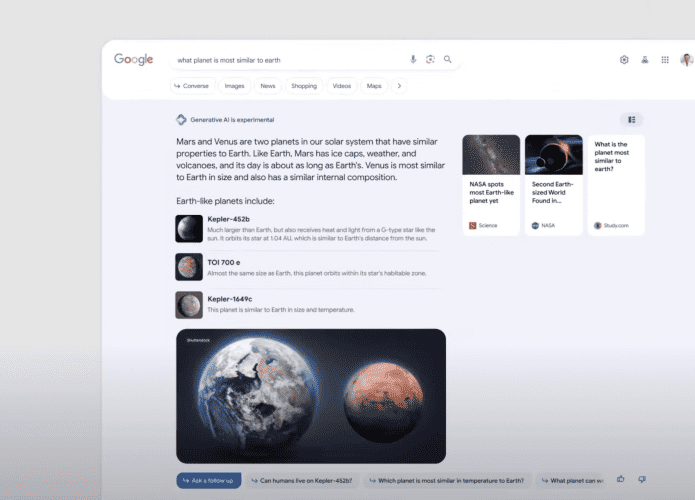Click 'This planet is similar to Earth in size' description
This screenshot has height=500, width=695.
281,309
